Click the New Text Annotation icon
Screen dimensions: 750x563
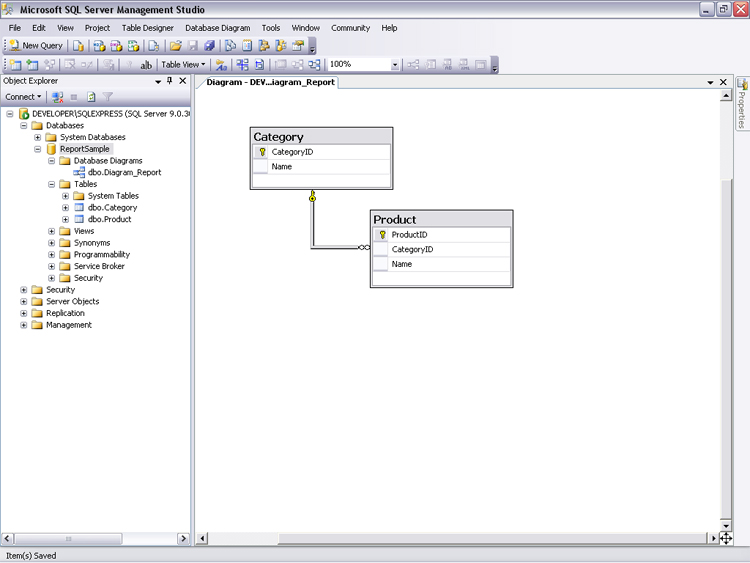(x=146, y=65)
